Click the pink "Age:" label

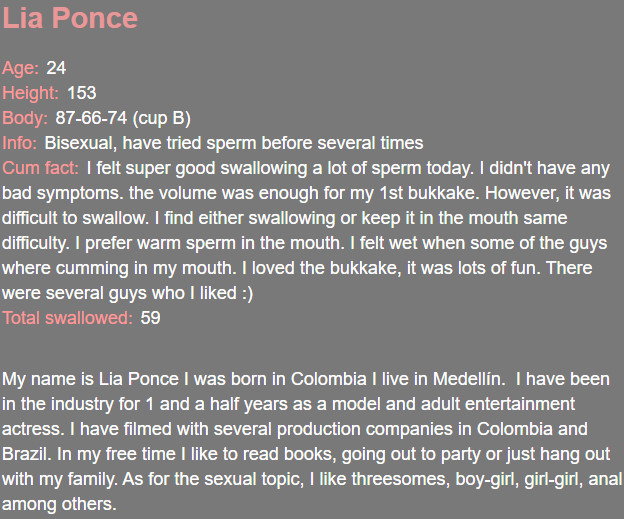(20, 68)
